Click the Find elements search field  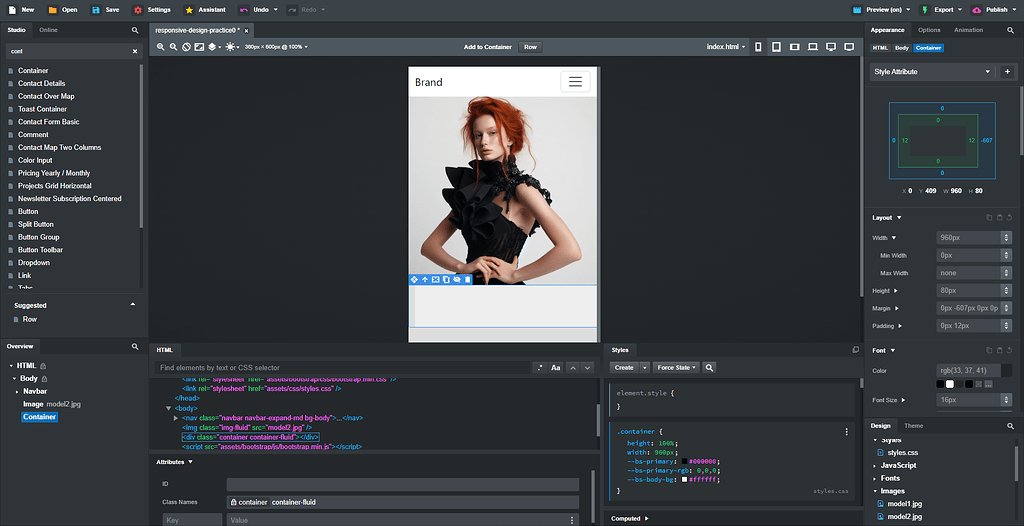tap(343, 368)
